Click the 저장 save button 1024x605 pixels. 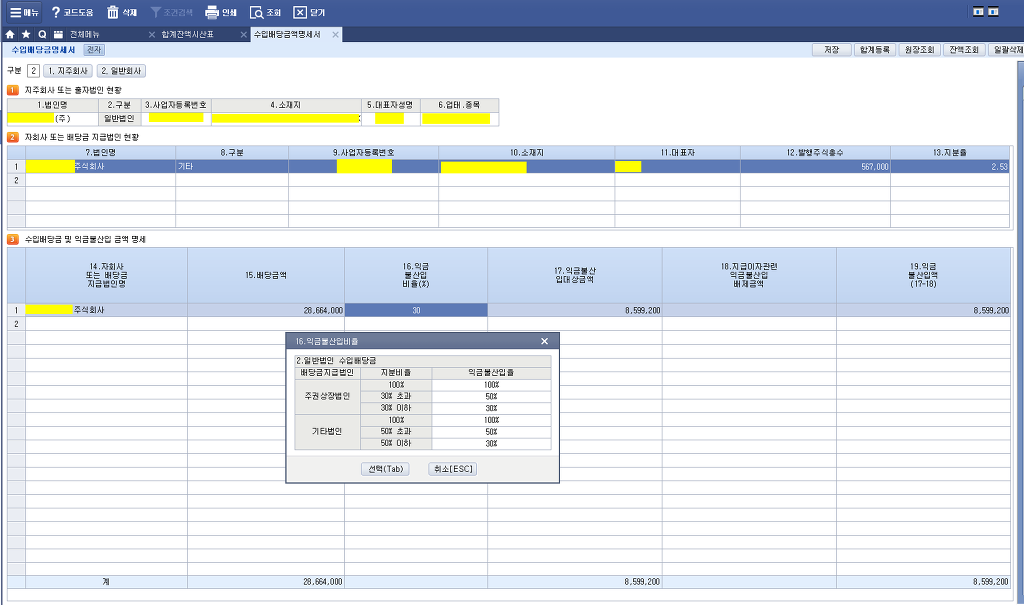831,50
